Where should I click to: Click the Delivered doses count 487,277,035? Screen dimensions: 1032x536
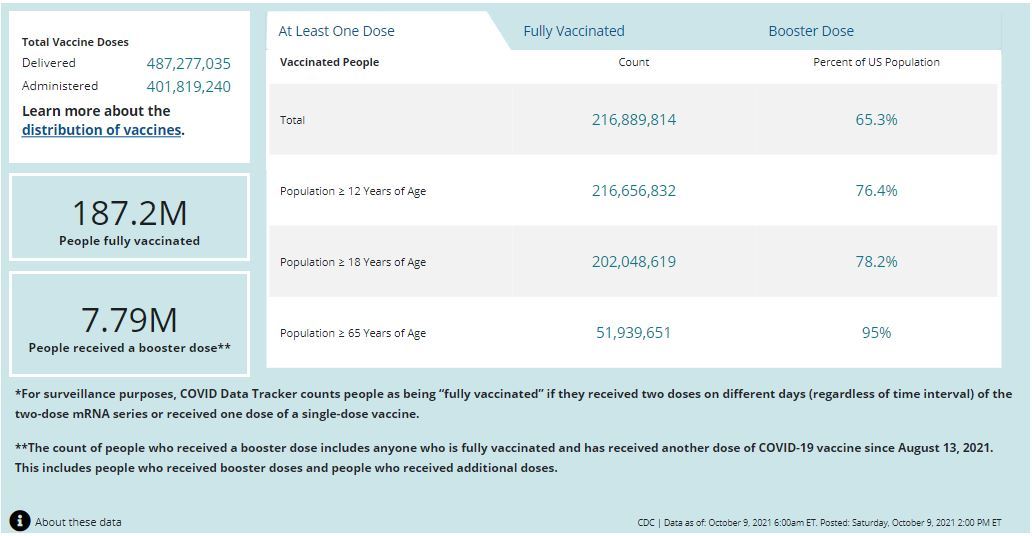pos(188,63)
